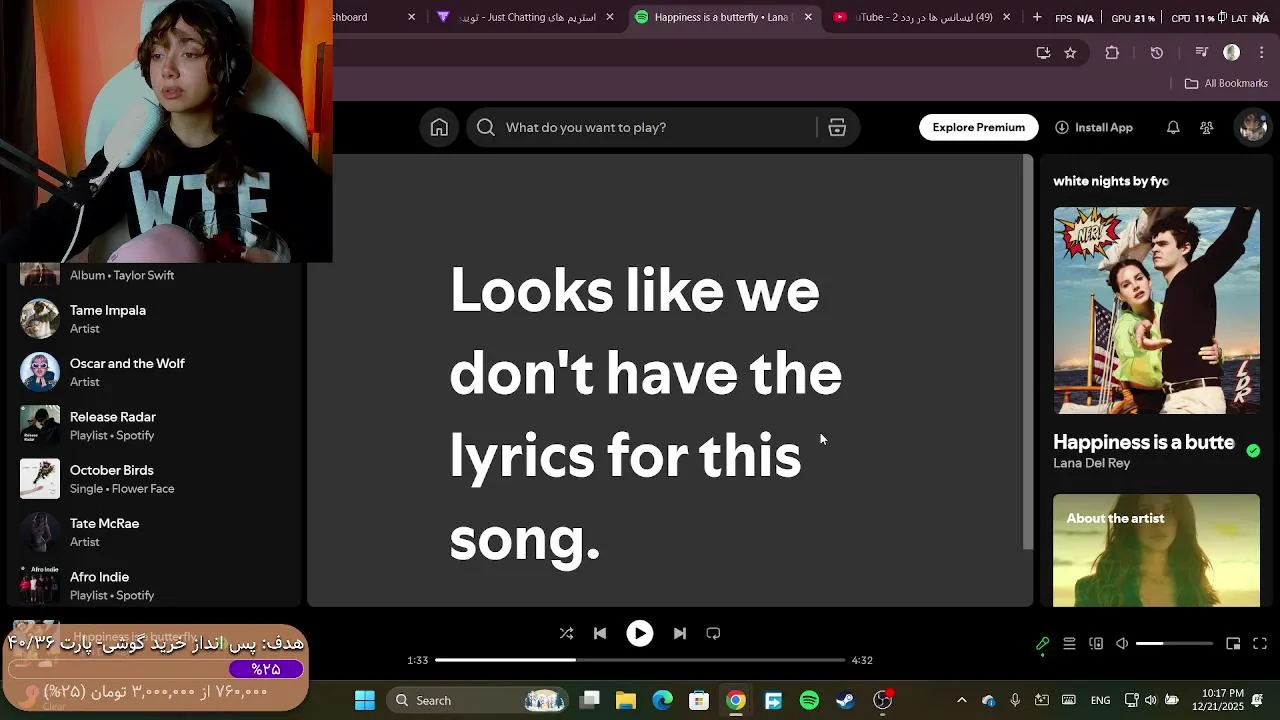Open Steam from taskbar
The image size is (1280, 720).
click(846, 700)
